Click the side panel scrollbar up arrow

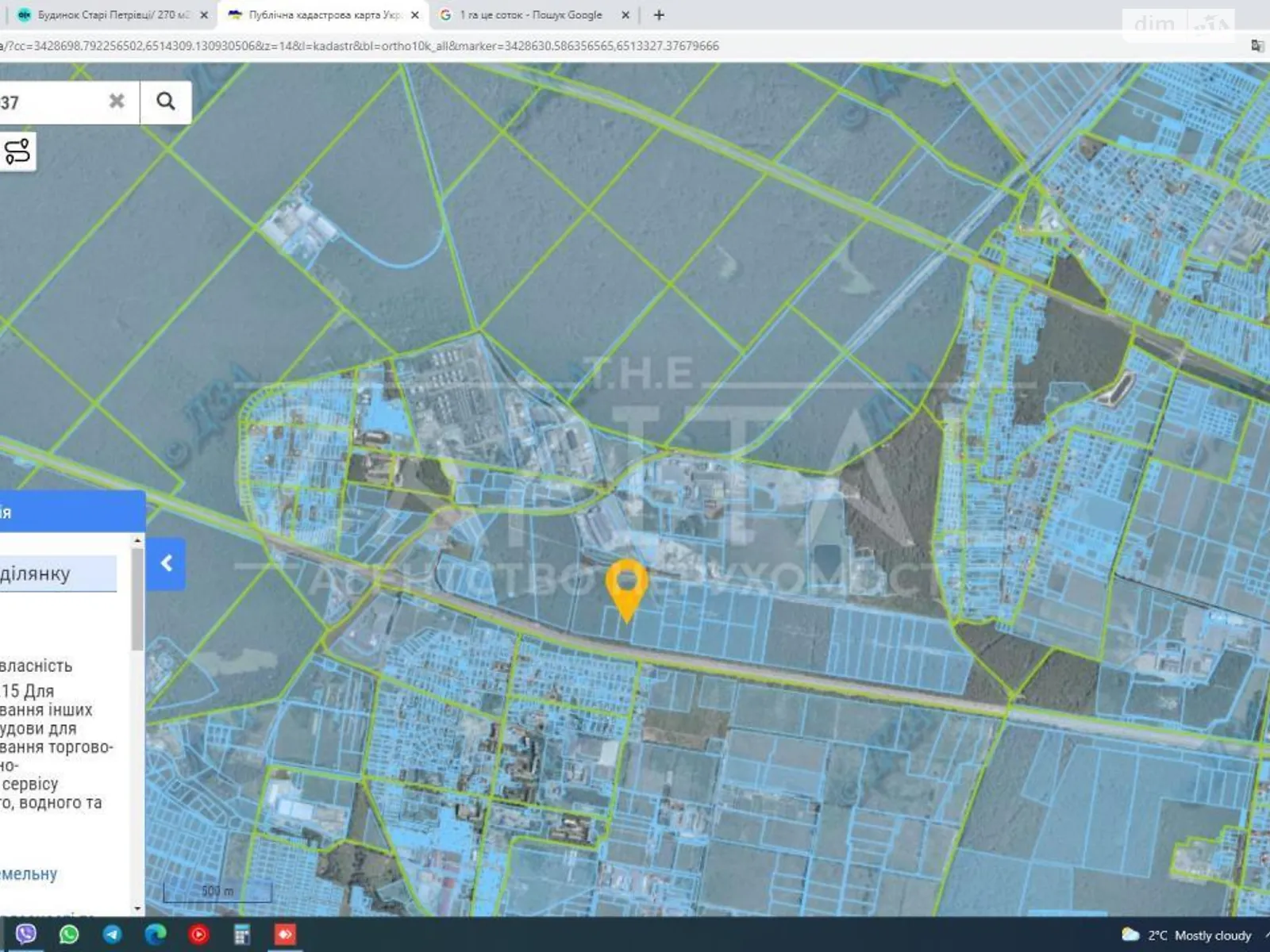137,539
